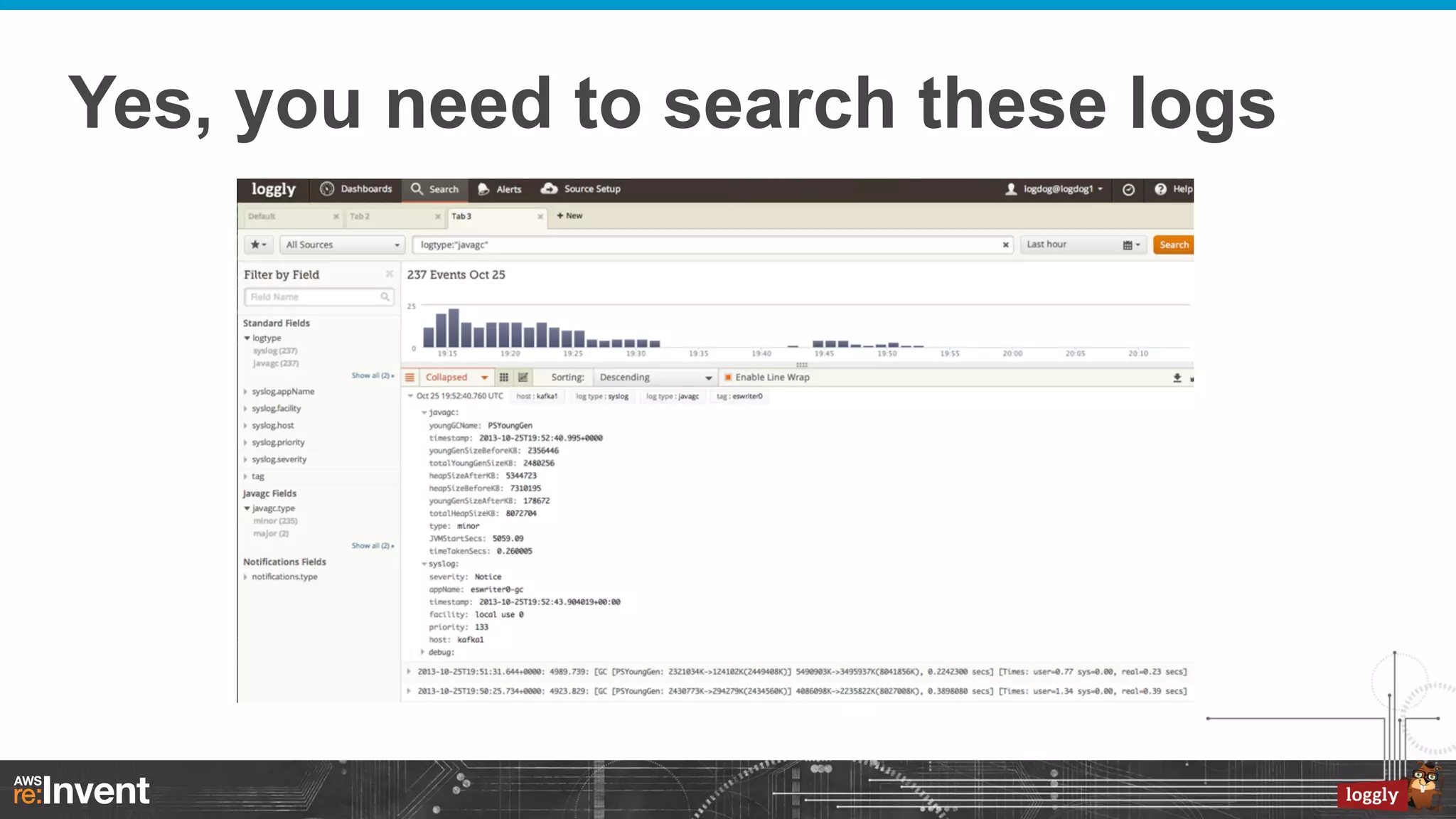Expand the syslog.priority field
The height and width of the screenshot is (819, 1456).
[245, 443]
